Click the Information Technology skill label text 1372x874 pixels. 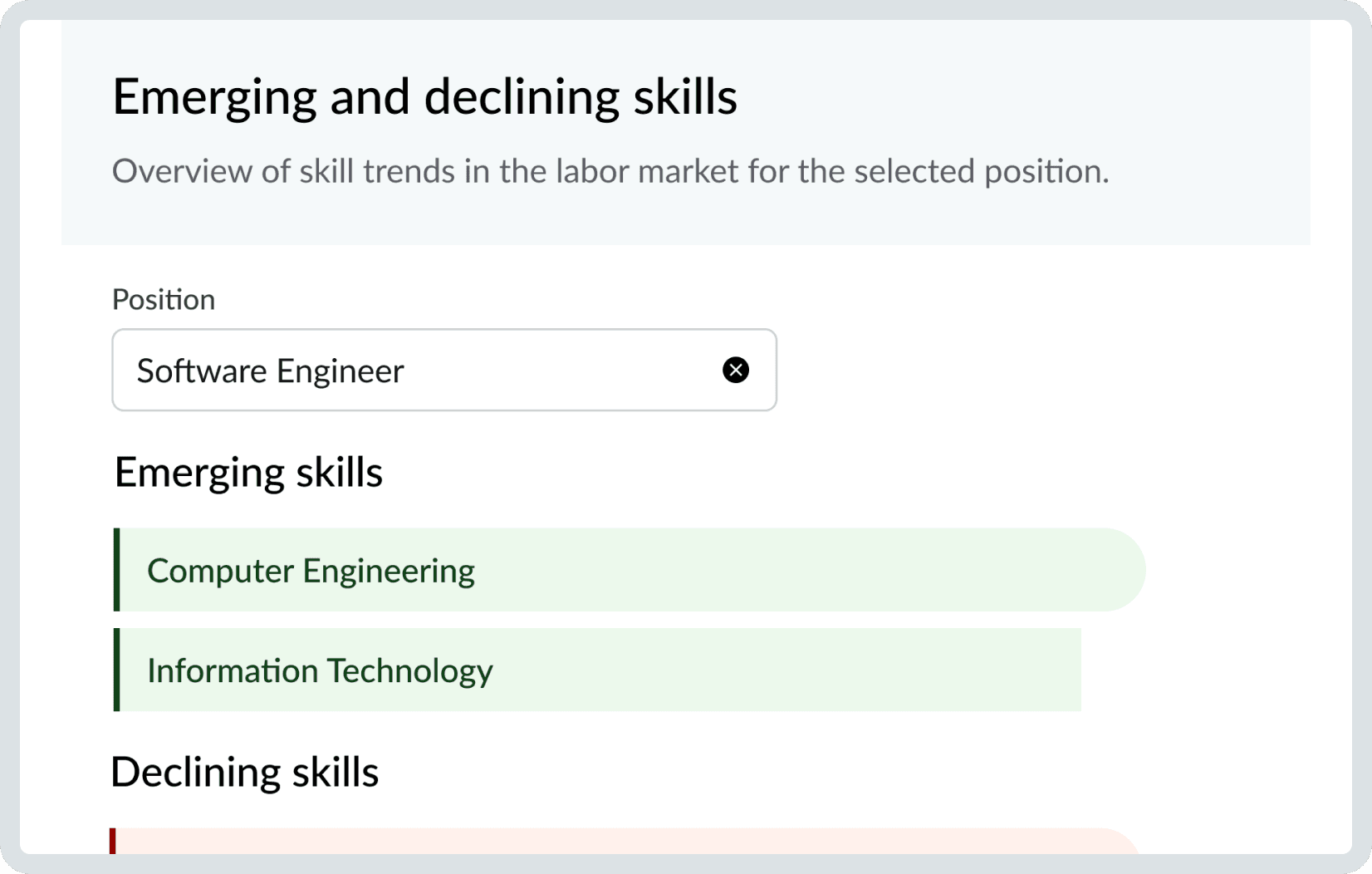pos(320,670)
